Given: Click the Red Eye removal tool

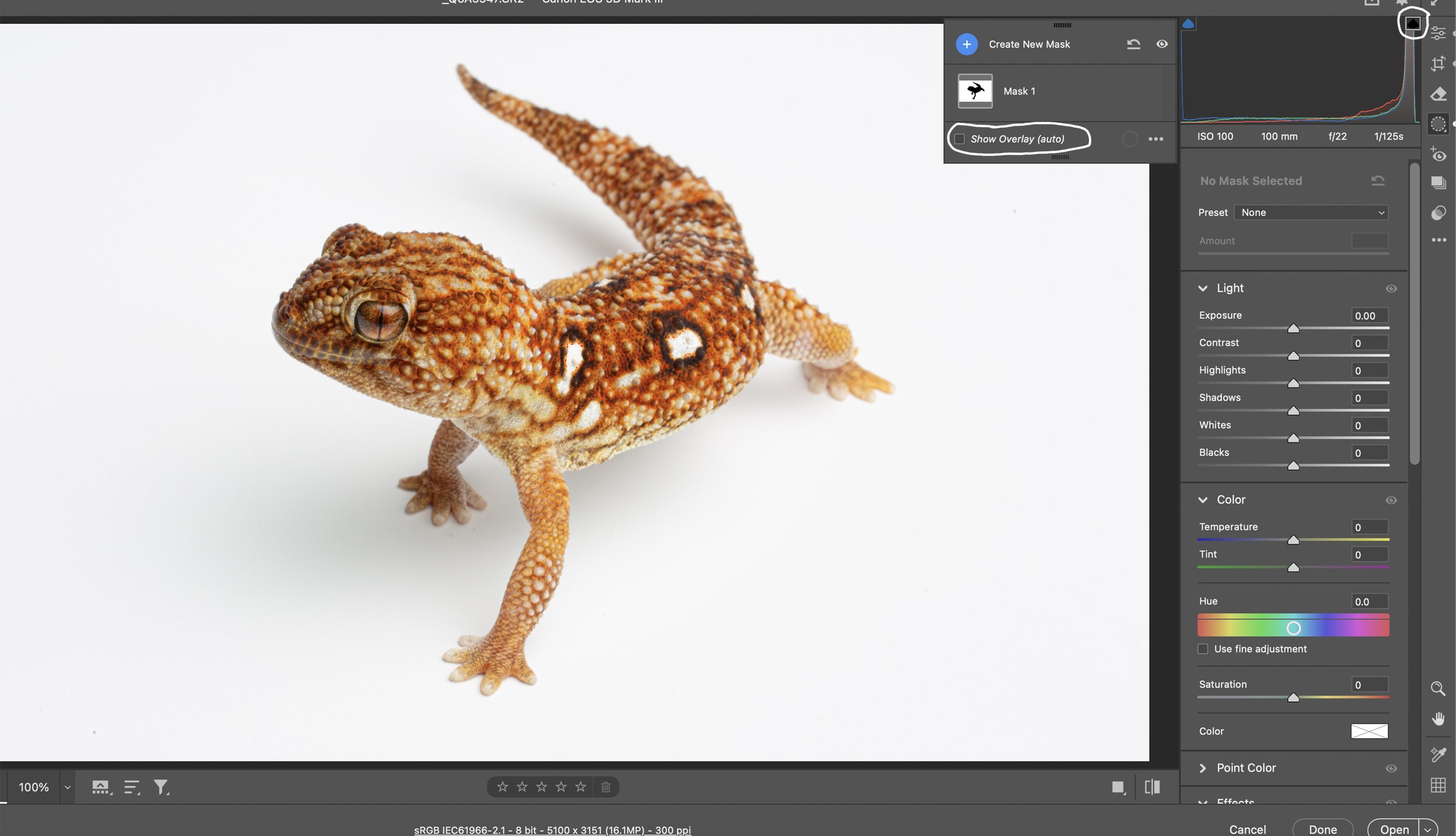Looking at the screenshot, I should point(1437,154).
